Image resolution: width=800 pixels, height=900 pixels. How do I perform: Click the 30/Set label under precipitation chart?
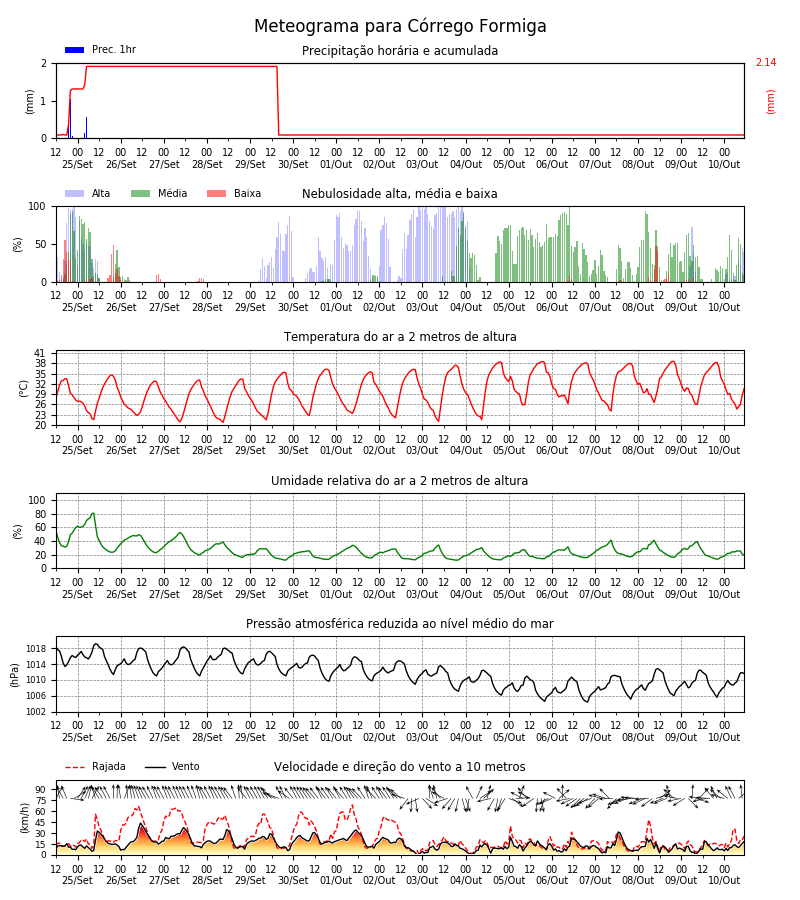[x=293, y=164]
